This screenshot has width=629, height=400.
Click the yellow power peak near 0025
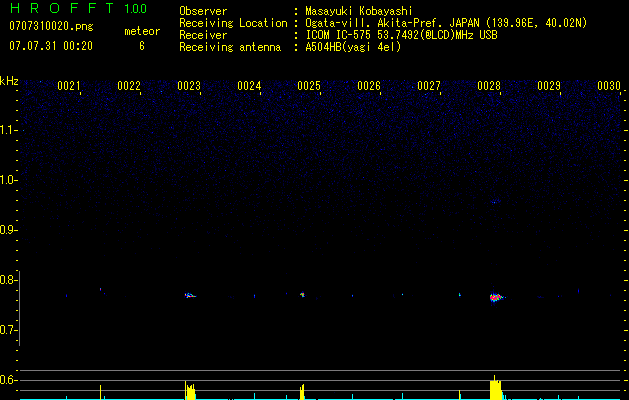[302, 392]
